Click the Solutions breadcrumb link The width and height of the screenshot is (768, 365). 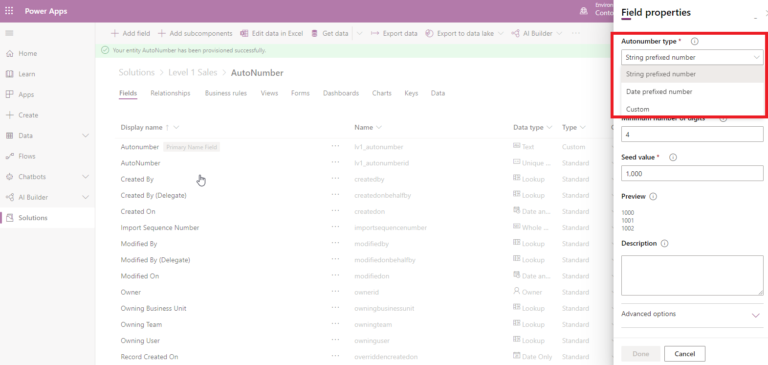tap(137, 73)
